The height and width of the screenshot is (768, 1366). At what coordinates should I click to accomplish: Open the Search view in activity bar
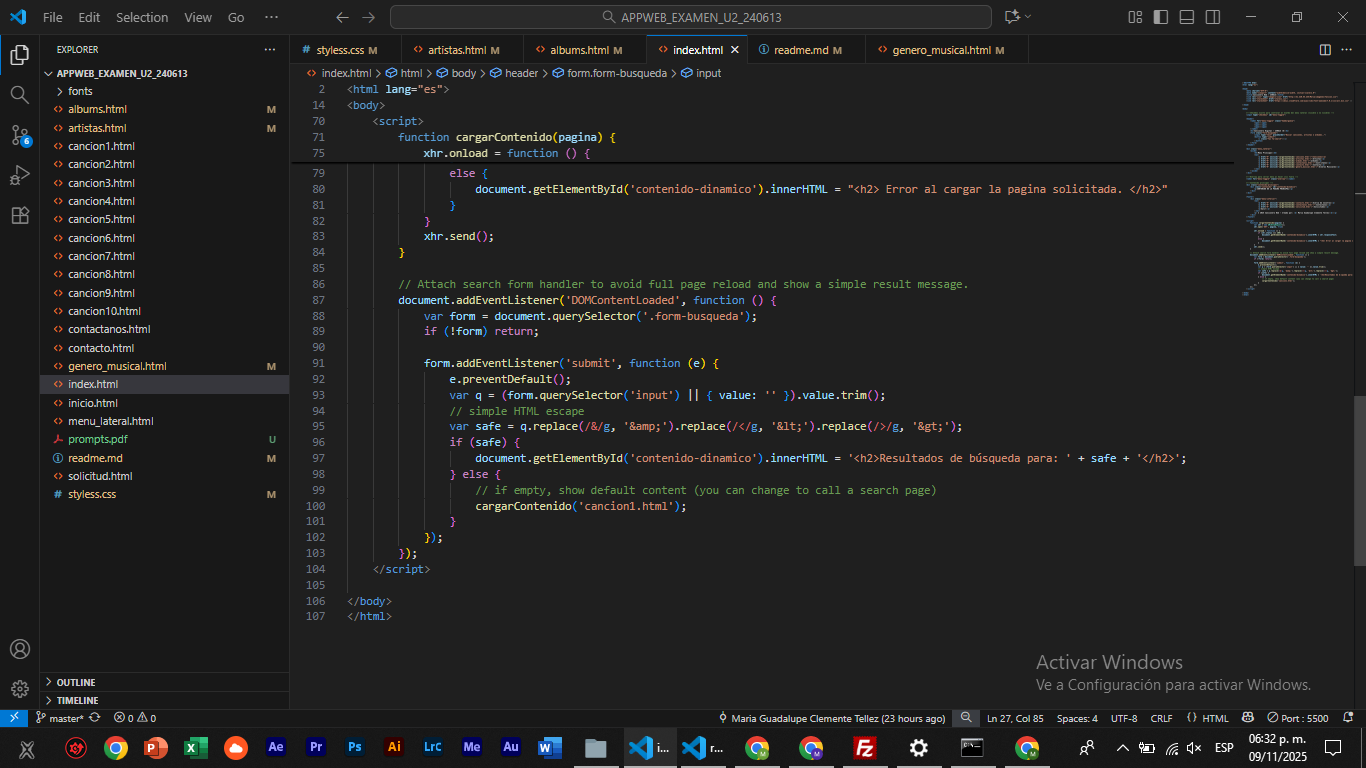[19, 94]
